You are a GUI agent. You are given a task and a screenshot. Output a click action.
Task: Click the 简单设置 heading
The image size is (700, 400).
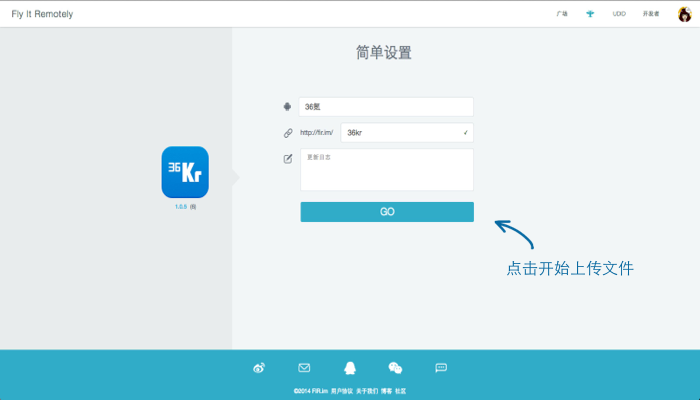tap(383, 53)
